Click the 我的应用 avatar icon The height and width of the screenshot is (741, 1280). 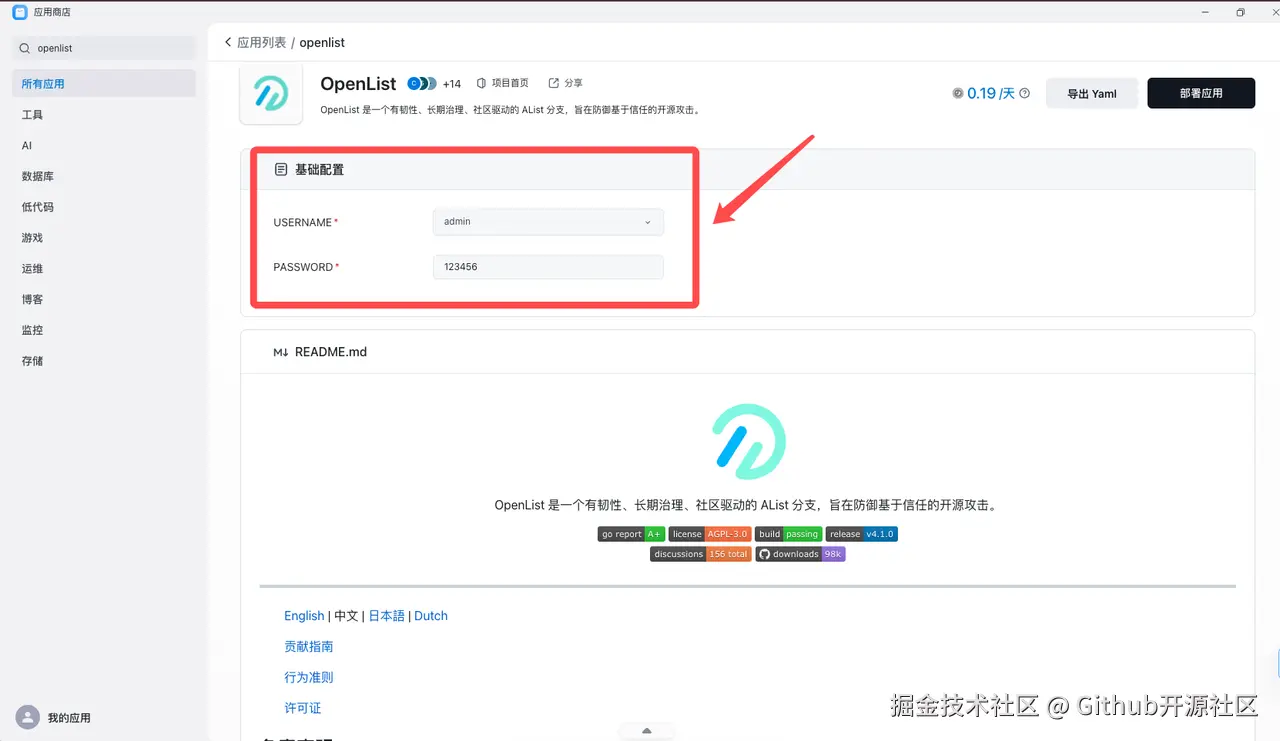28,717
